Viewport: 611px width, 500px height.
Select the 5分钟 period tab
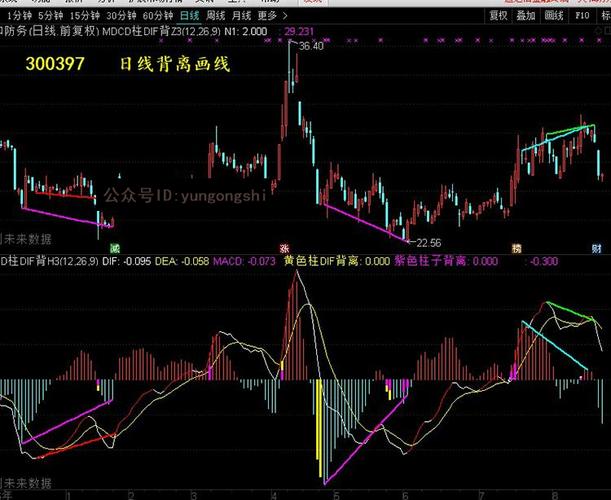(x=51, y=16)
